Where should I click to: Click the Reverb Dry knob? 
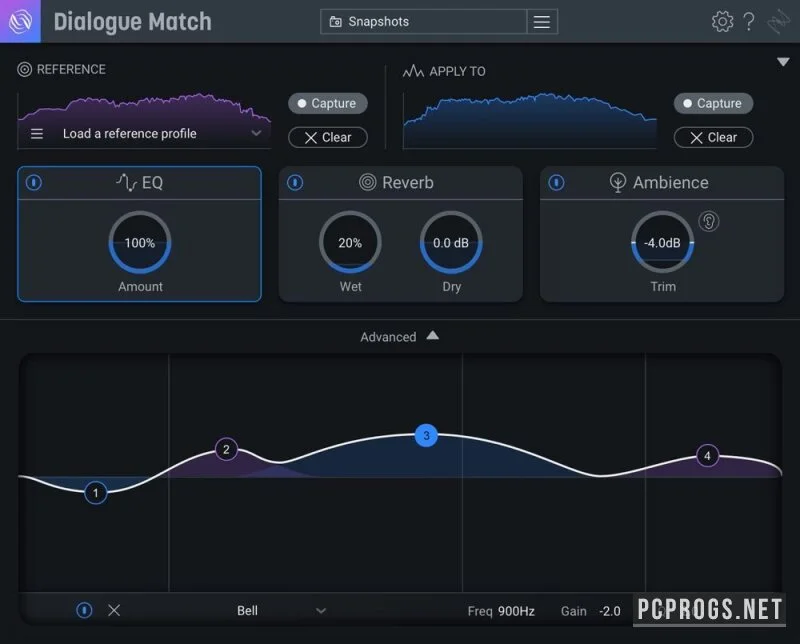coord(451,242)
